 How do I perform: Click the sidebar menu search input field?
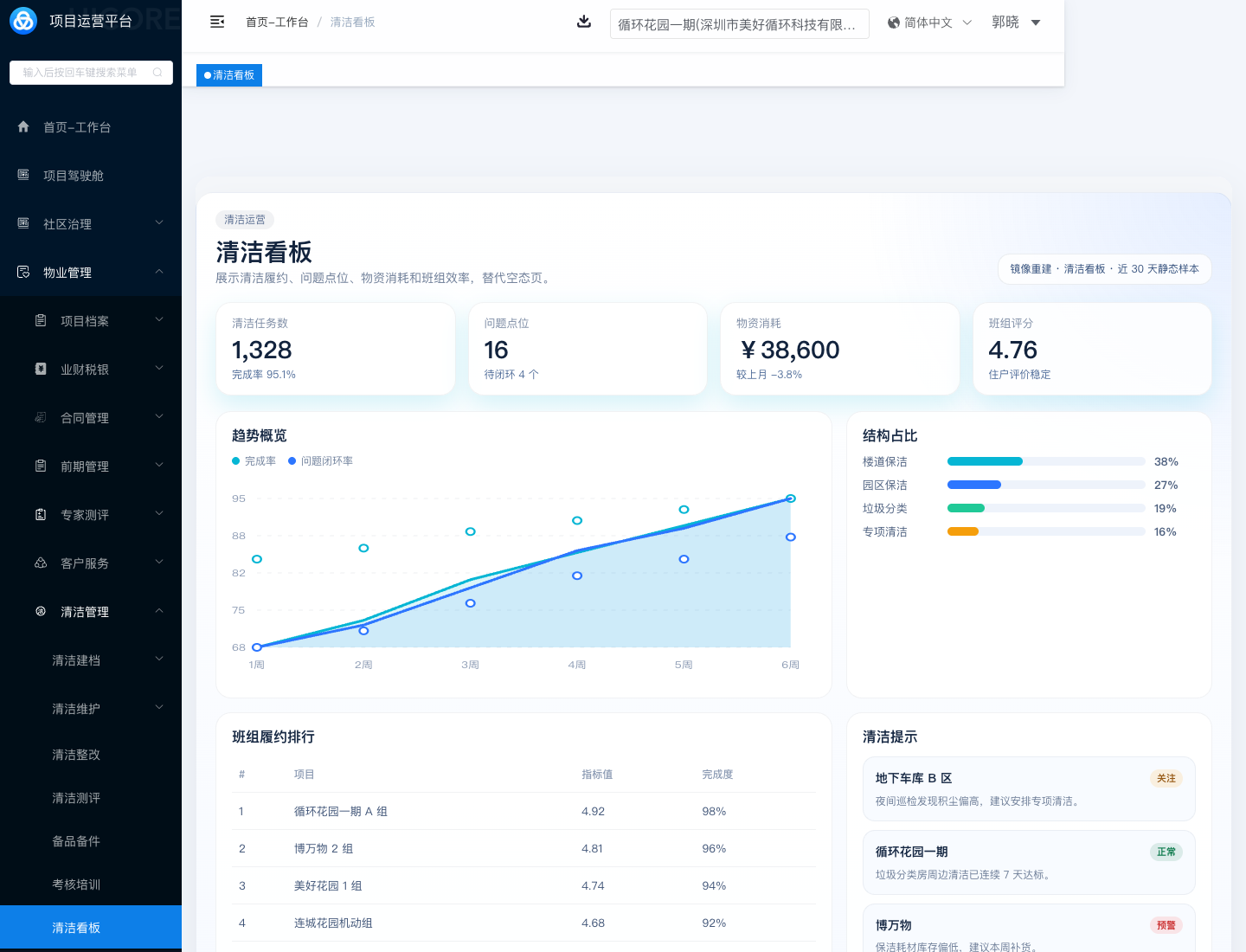tap(82, 73)
